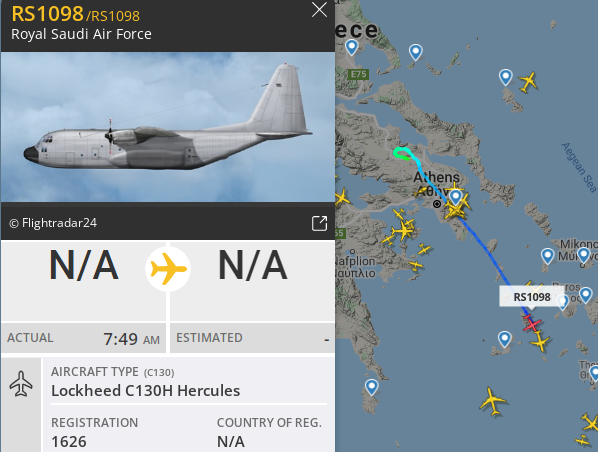Click airport pin left of plane below RS1098
This screenshot has width=598, height=452.
[x=505, y=339]
